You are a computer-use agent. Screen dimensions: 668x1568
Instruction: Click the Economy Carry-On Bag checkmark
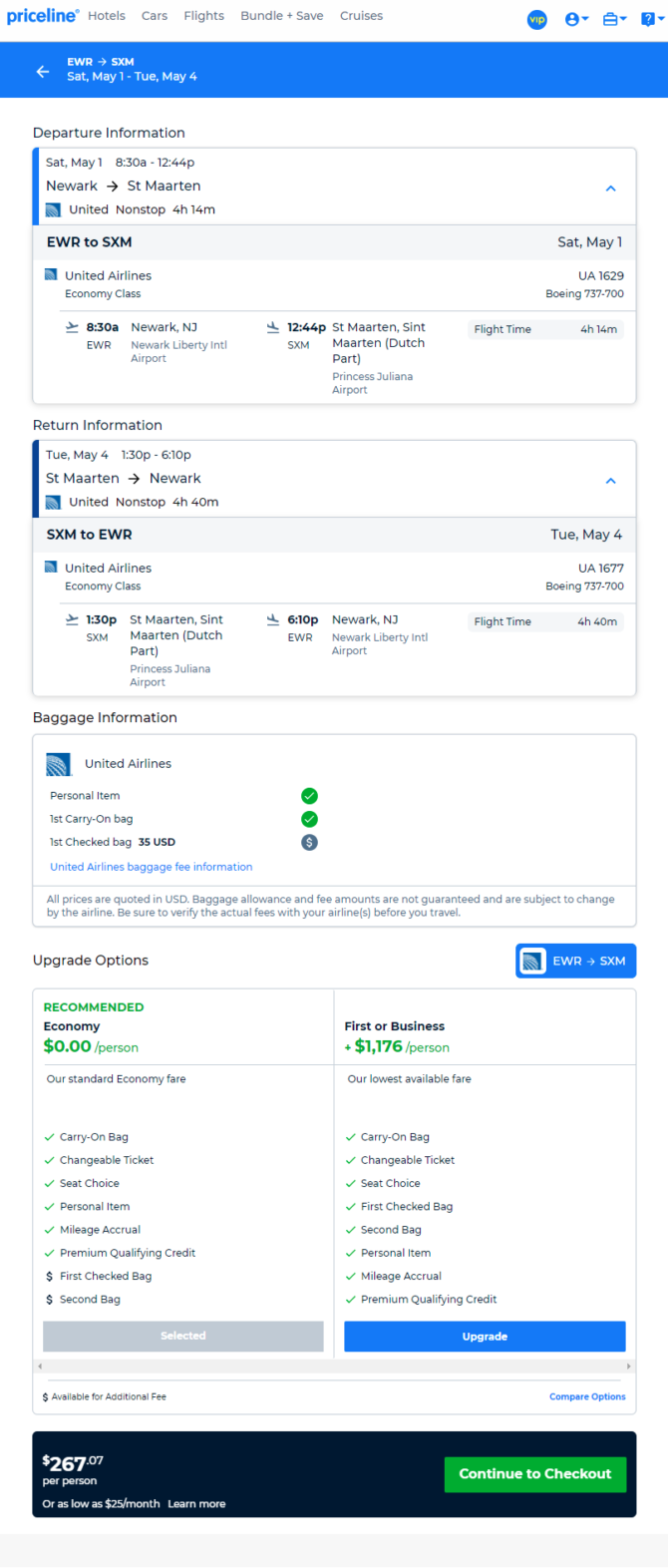(x=50, y=1137)
